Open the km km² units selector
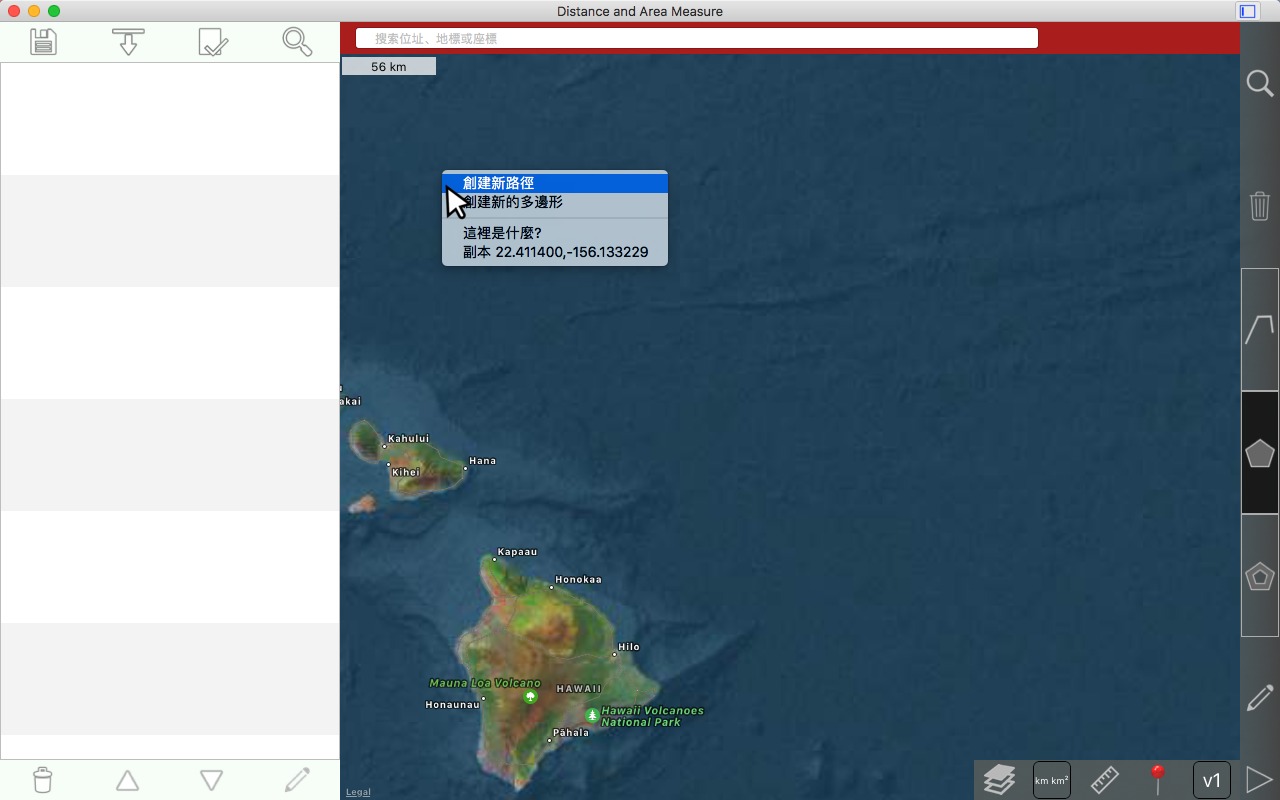This screenshot has width=1280, height=800. [x=1051, y=780]
